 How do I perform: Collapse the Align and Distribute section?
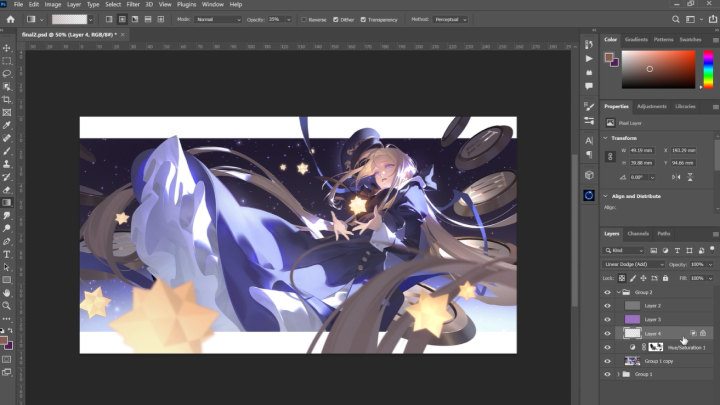coord(606,196)
